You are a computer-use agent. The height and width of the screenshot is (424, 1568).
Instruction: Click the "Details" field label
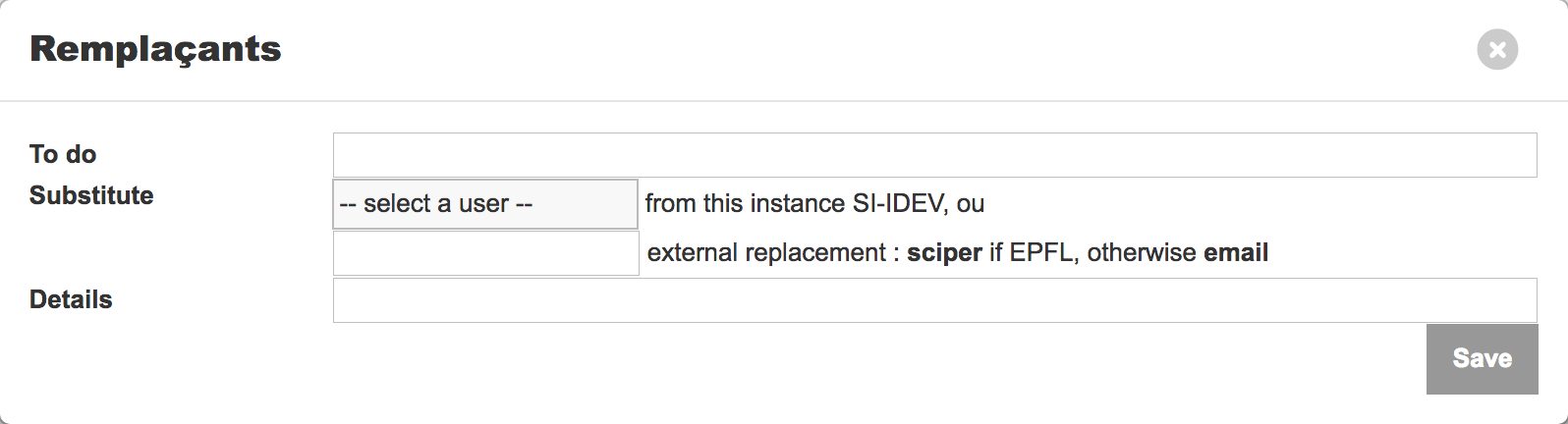point(71,299)
